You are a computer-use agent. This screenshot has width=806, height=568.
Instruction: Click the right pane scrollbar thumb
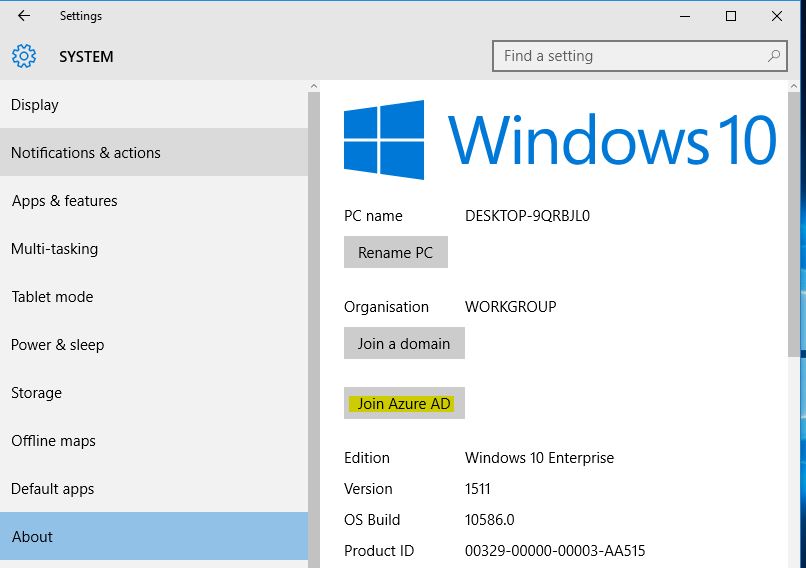coord(794,224)
